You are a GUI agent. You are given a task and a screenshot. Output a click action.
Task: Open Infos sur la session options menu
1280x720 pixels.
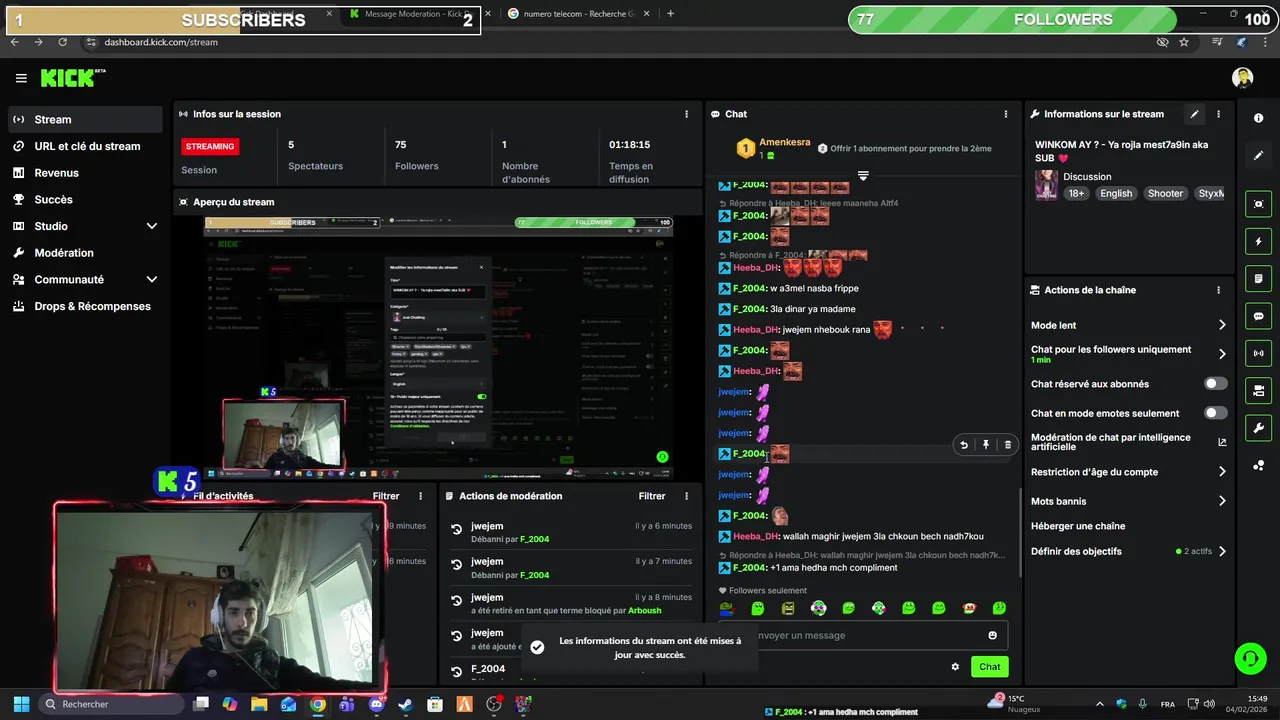(687, 114)
